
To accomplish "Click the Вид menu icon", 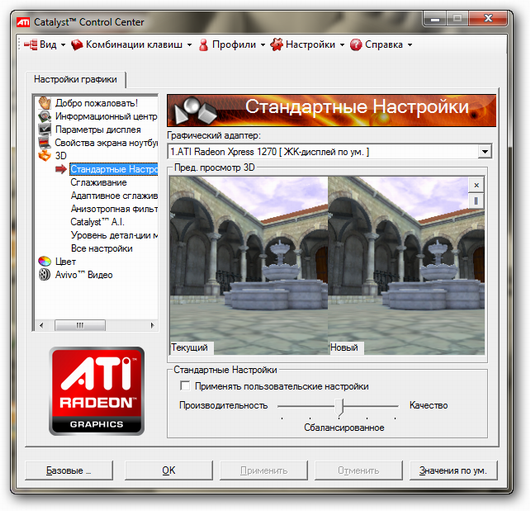I will coord(30,45).
